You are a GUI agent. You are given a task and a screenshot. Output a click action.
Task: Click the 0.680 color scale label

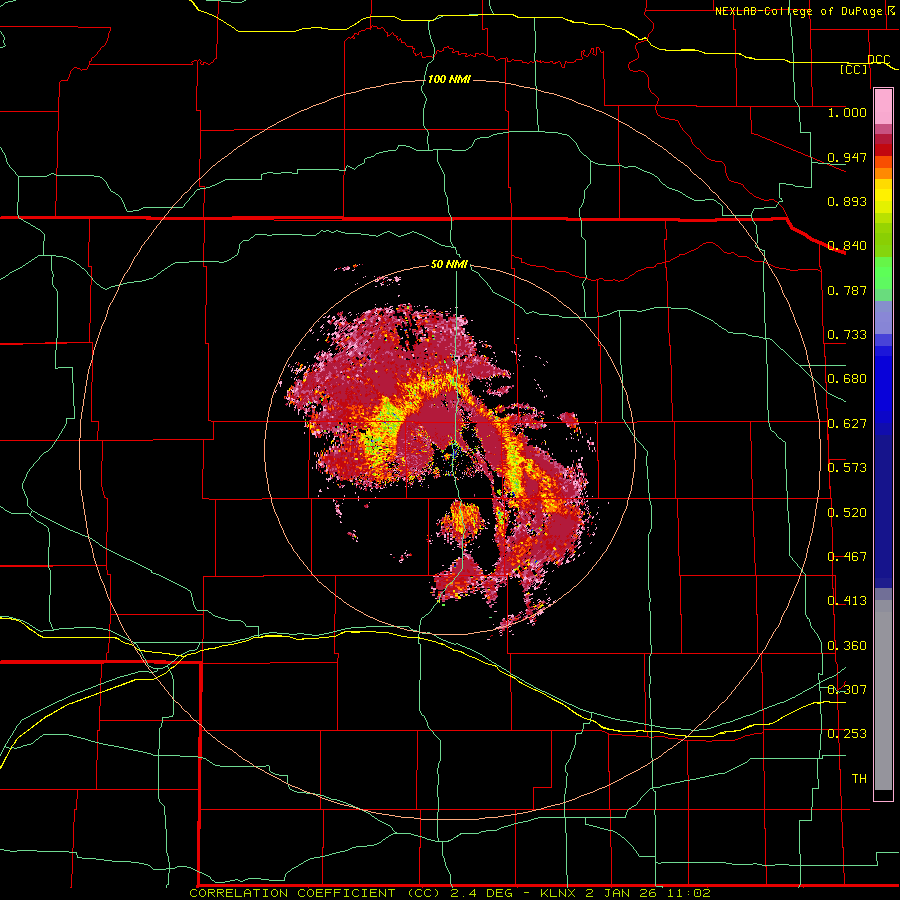coord(847,379)
